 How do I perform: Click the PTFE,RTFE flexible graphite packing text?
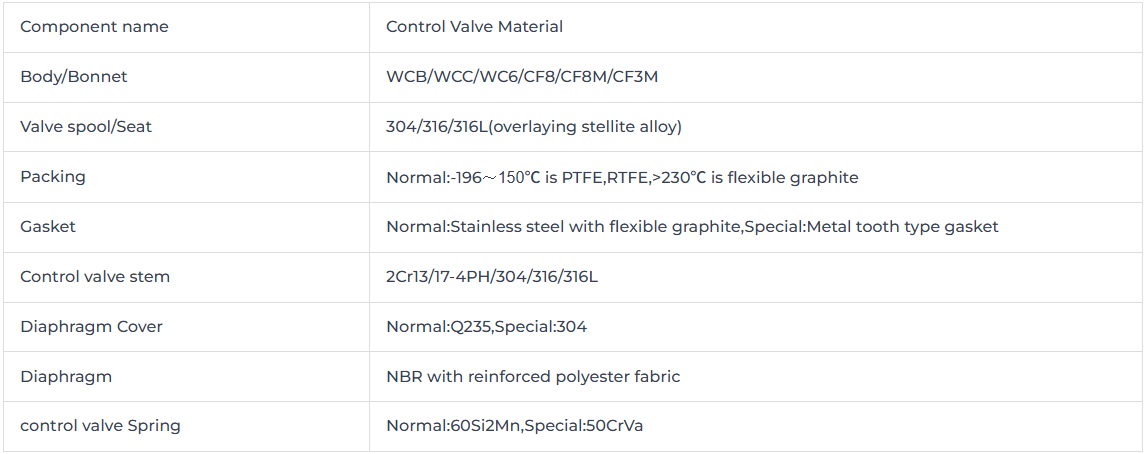pos(622,177)
